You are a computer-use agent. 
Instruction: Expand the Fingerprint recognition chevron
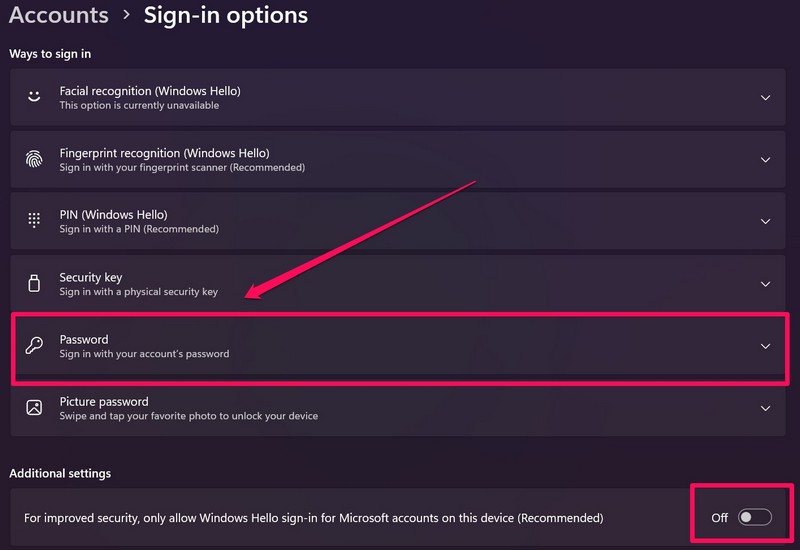point(765,160)
